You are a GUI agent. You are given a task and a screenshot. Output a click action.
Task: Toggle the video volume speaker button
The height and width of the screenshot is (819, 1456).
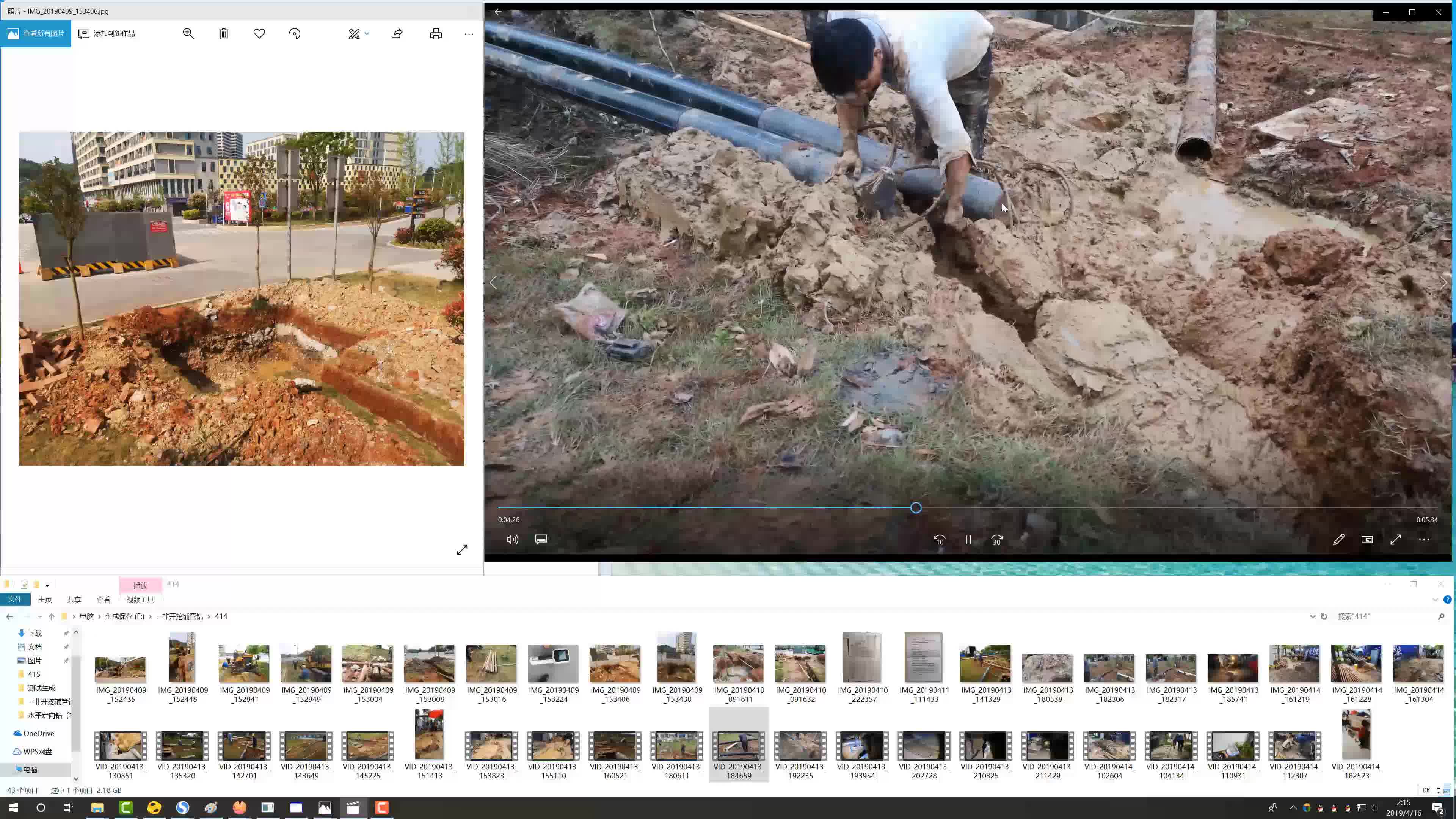pyautogui.click(x=512, y=539)
